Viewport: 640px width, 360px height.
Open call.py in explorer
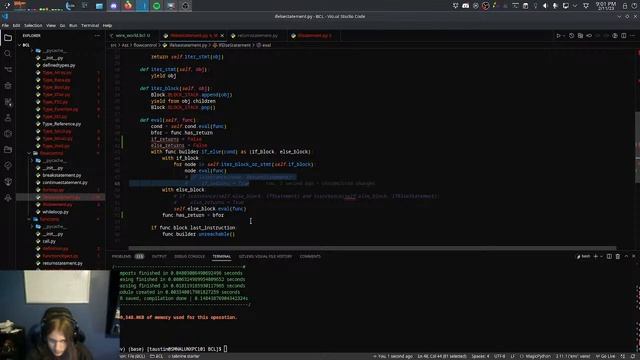pos(49,242)
